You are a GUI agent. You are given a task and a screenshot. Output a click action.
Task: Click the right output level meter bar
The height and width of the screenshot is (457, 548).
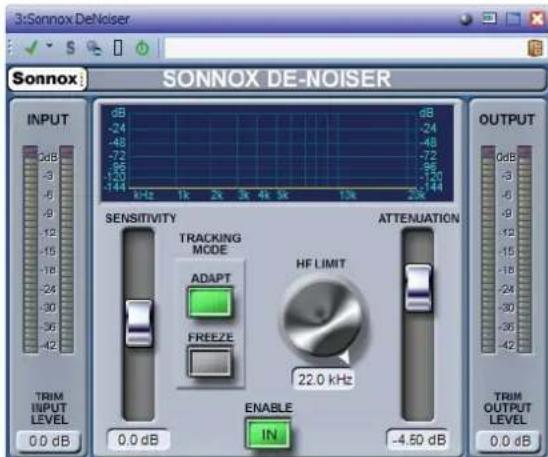point(524,249)
